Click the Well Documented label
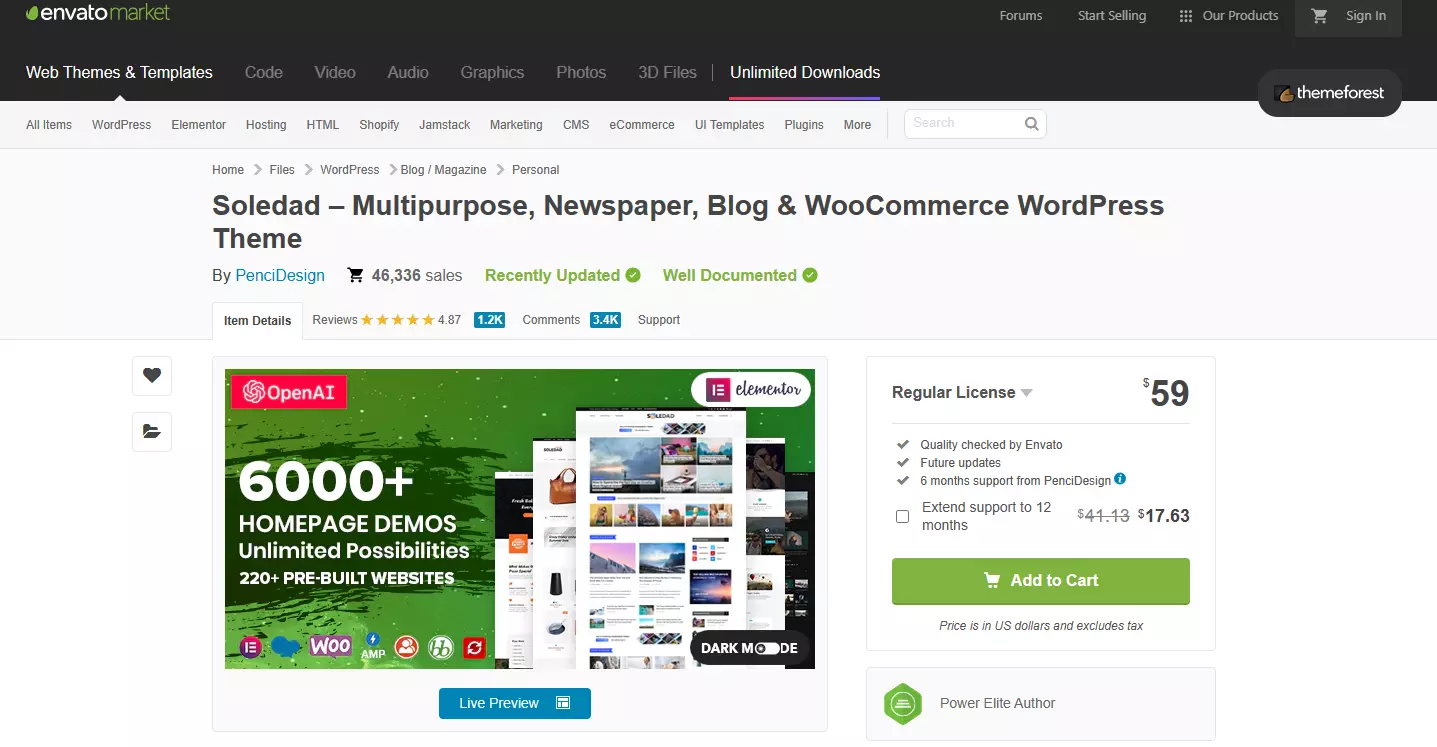The width and height of the screenshot is (1437, 747). point(730,275)
